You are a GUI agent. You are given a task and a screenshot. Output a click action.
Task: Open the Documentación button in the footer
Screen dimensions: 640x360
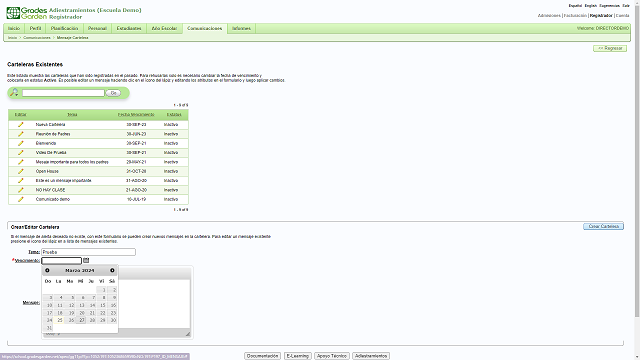[262, 356]
